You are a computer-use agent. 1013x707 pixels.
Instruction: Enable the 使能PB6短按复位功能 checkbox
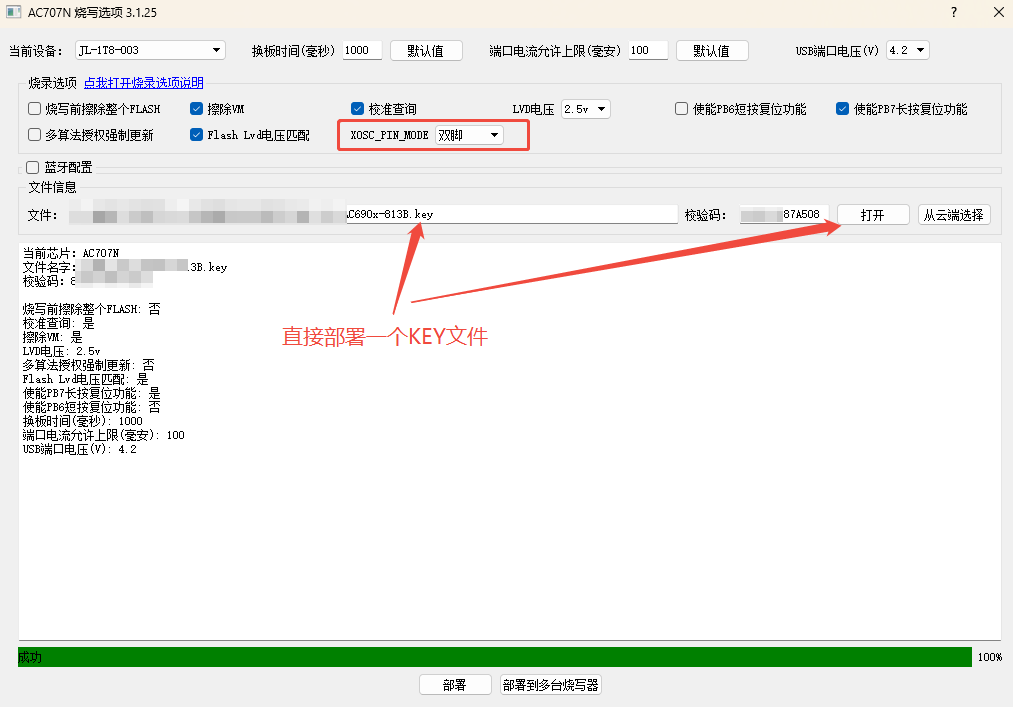pyautogui.click(x=682, y=109)
